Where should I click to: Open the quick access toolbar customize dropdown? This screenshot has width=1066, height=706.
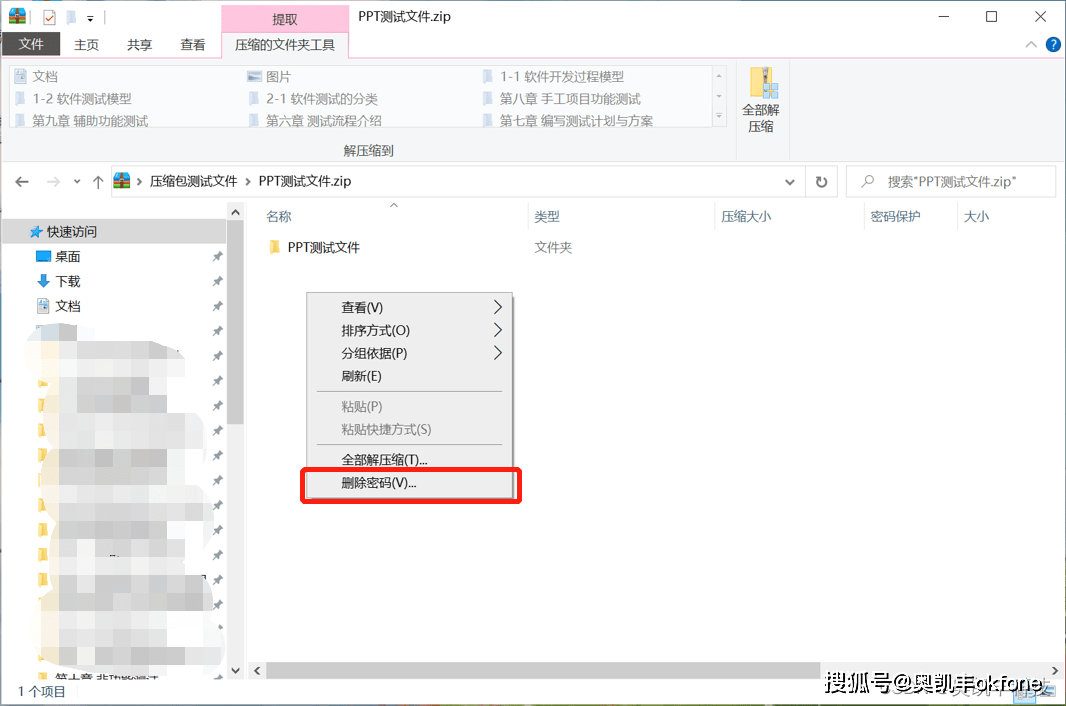tap(90, 18)
